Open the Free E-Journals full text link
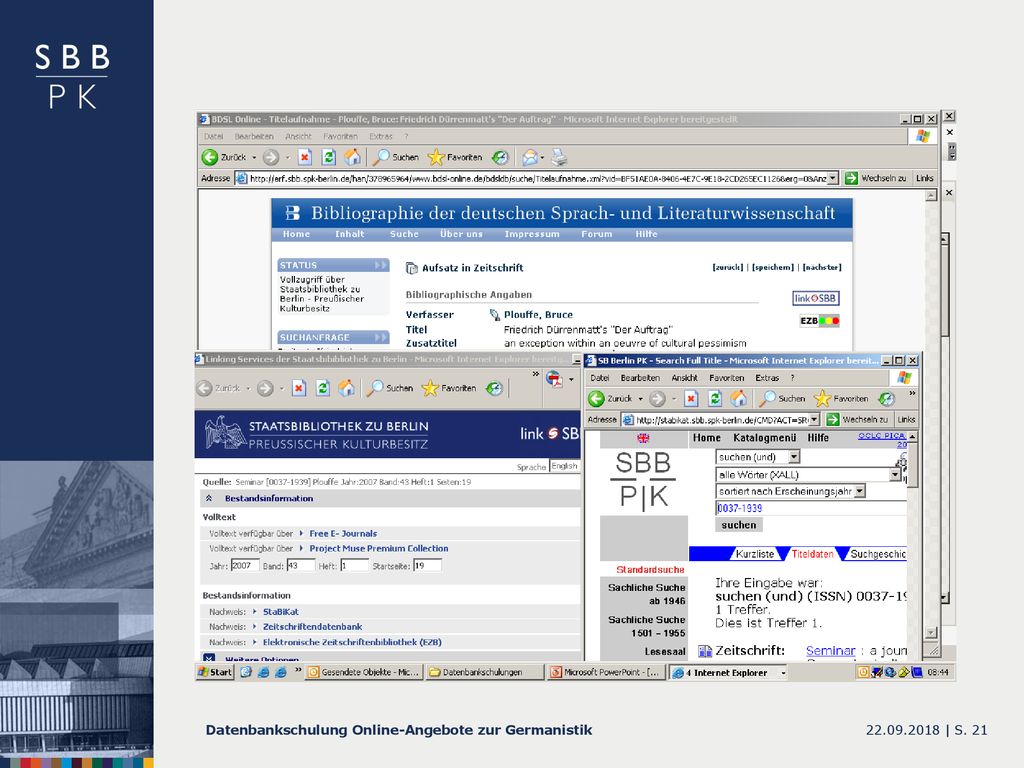The image size is (1024, 768). [x=343, y=534]
